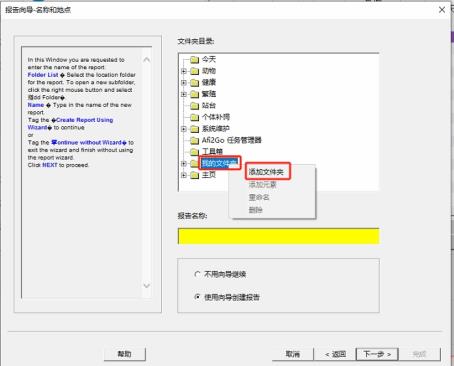Click the folder icon beside 个体补饲

[194, 118]
